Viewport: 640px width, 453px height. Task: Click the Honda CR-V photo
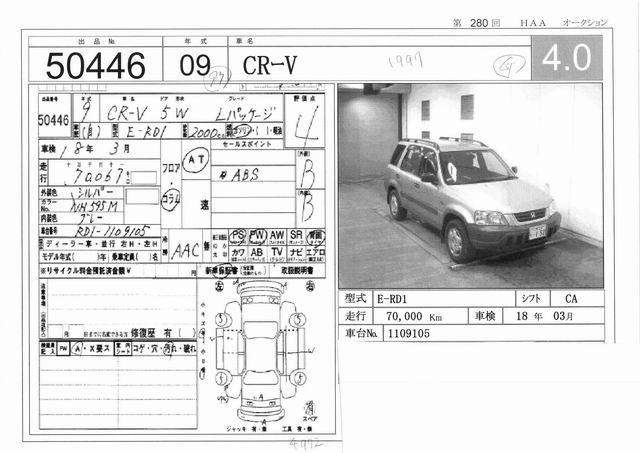tap(470, 185)
